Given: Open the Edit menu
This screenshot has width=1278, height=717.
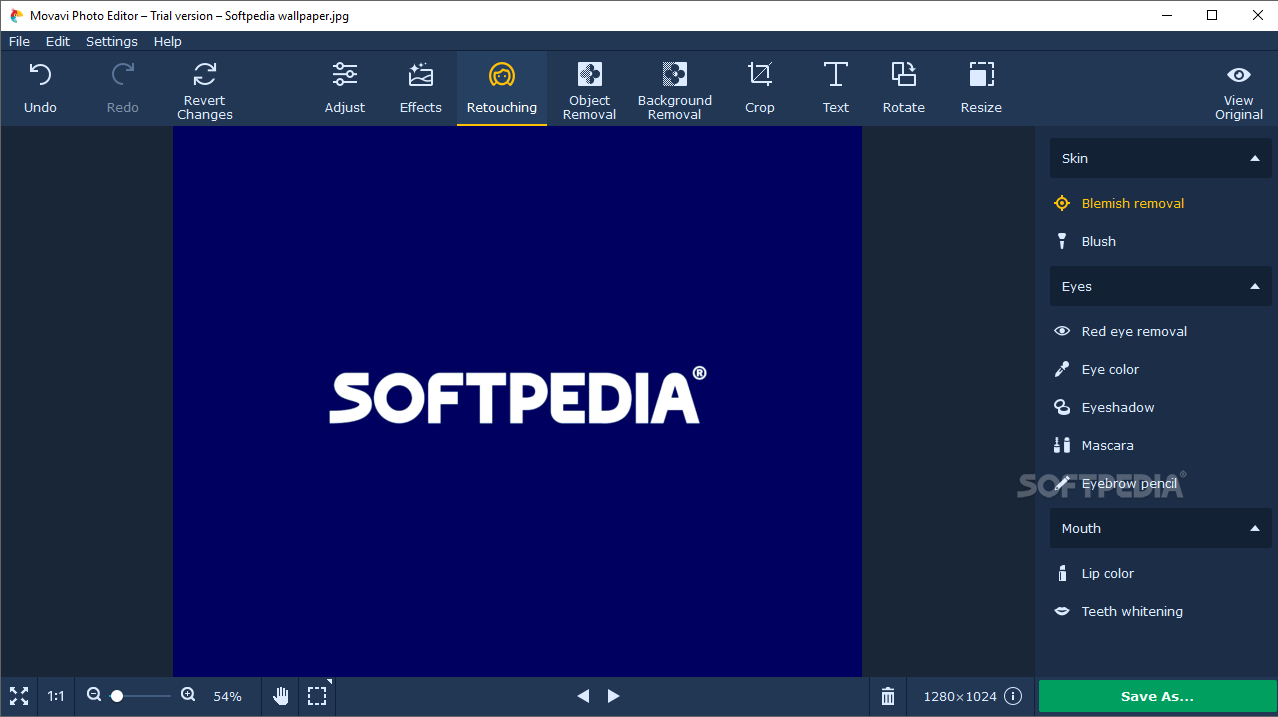Looking at the screenshot, I should pyautogui.click(x=58, y=41).
